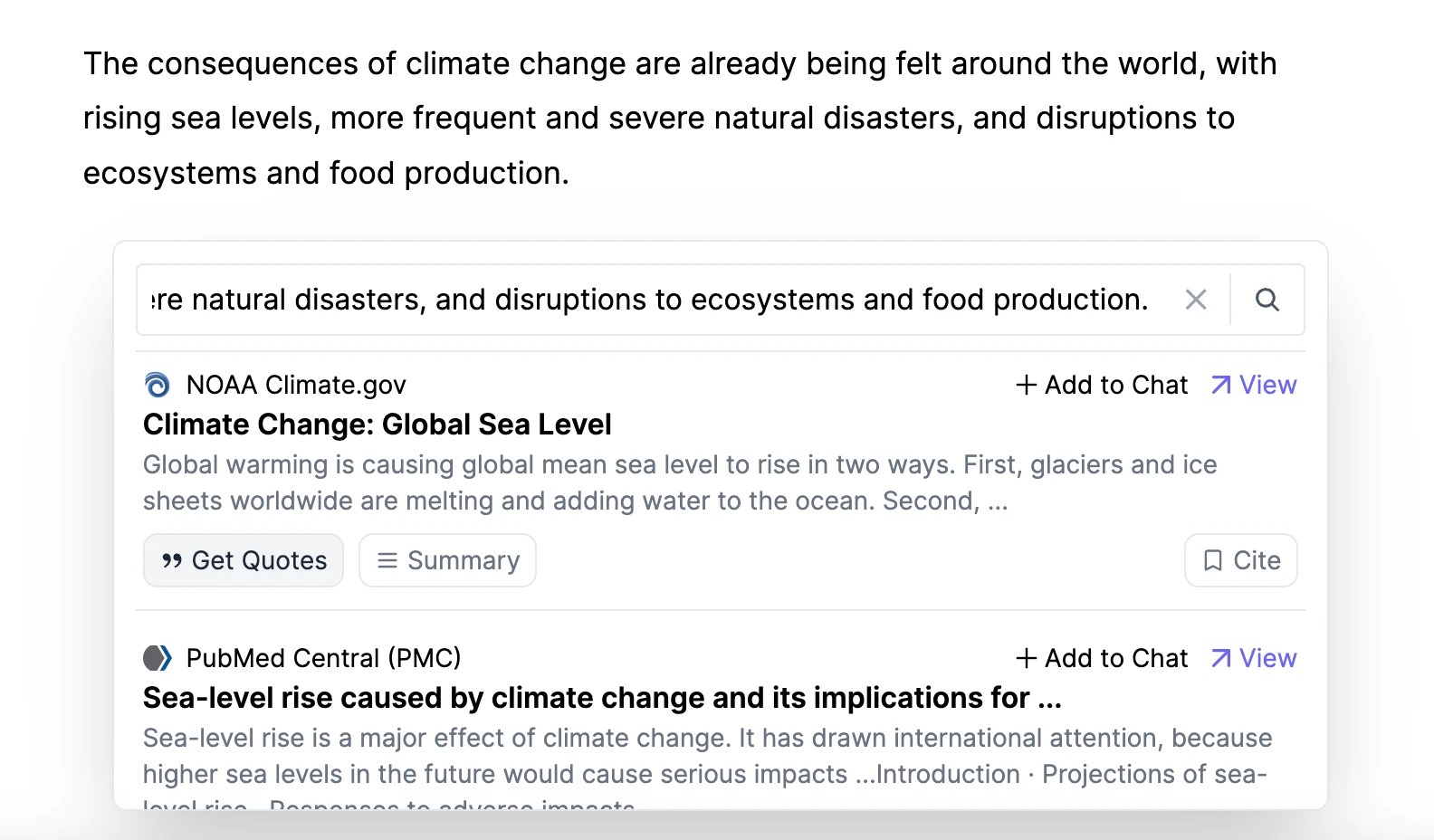This screenshot has height=840, width=1434.
Task: Click the arrow icon next to NOAA View
Action: pos(1221,385)
